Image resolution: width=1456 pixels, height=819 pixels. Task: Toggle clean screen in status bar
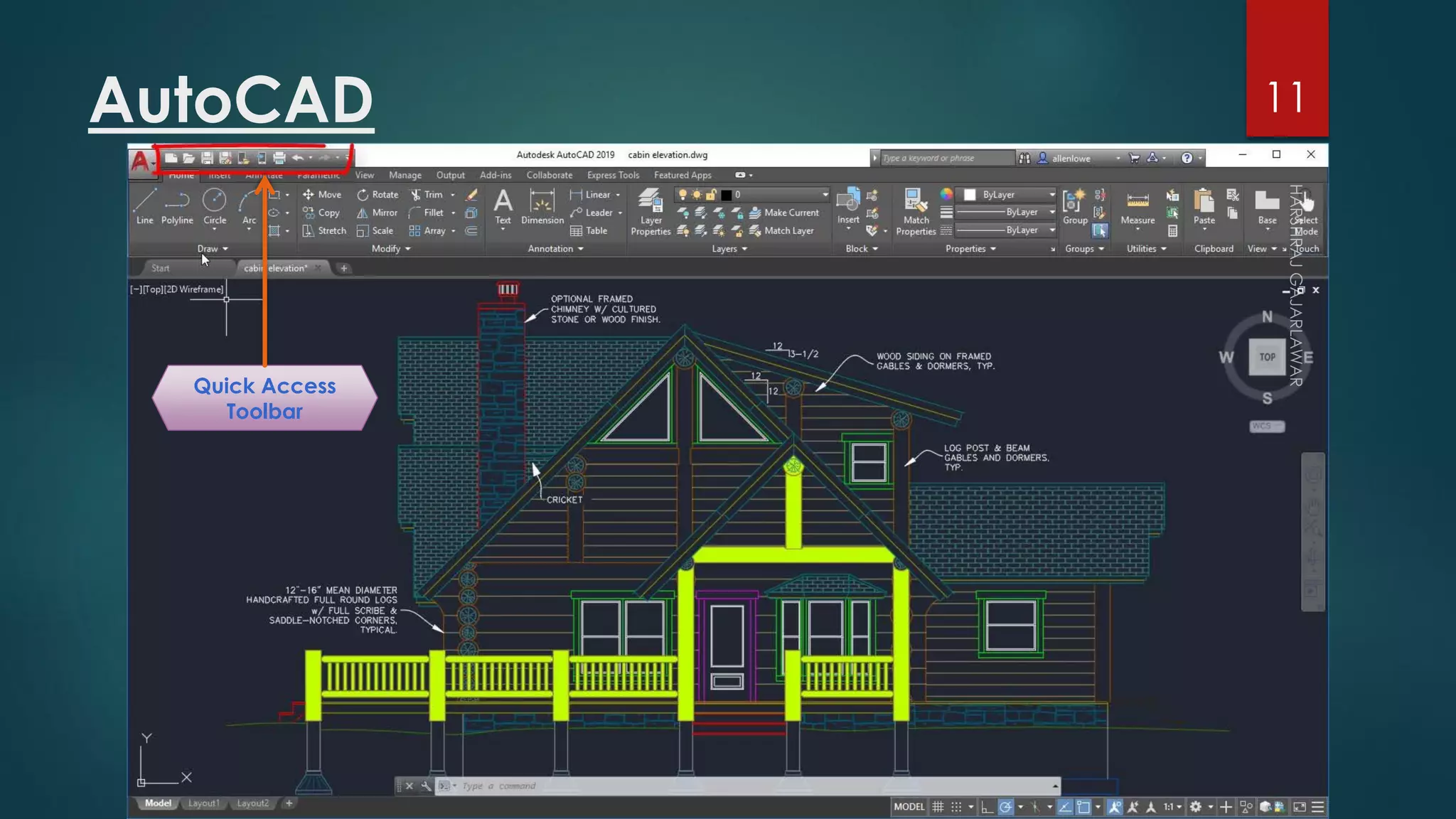coord(1300,807)
